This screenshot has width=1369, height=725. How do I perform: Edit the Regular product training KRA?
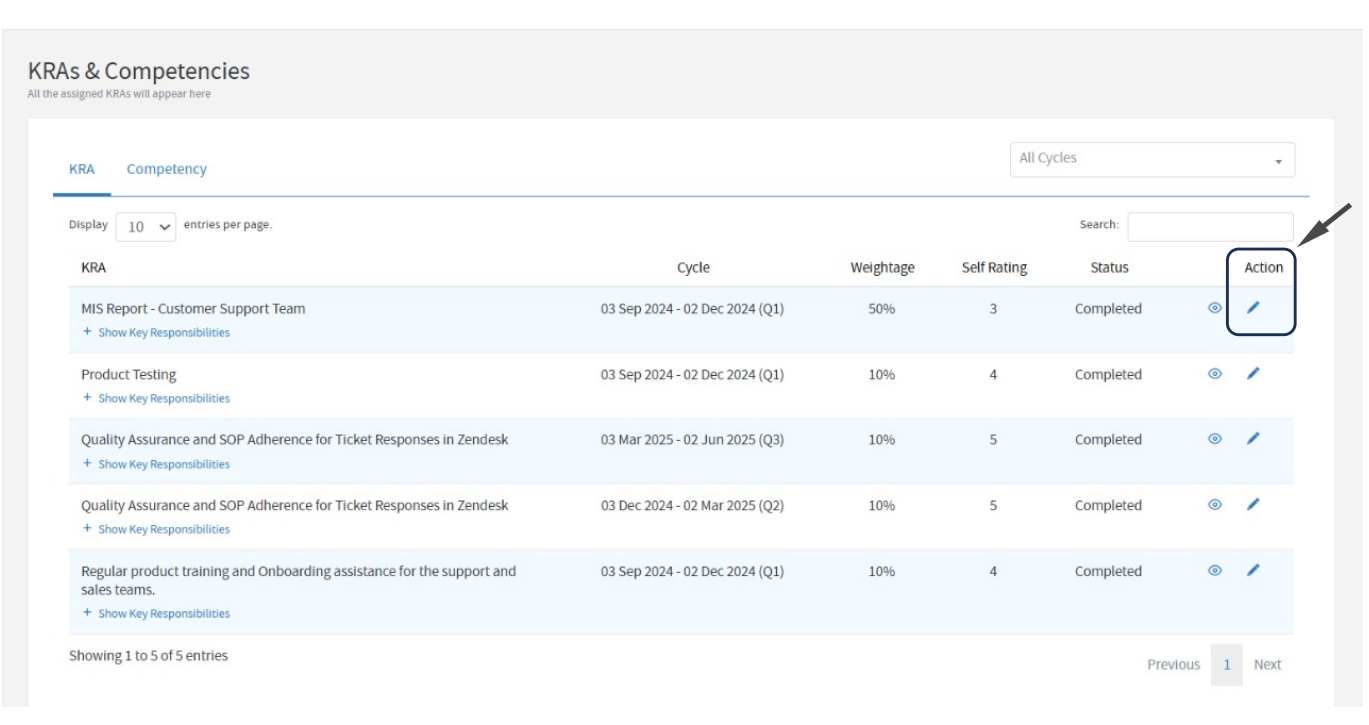click(1253, 570)
